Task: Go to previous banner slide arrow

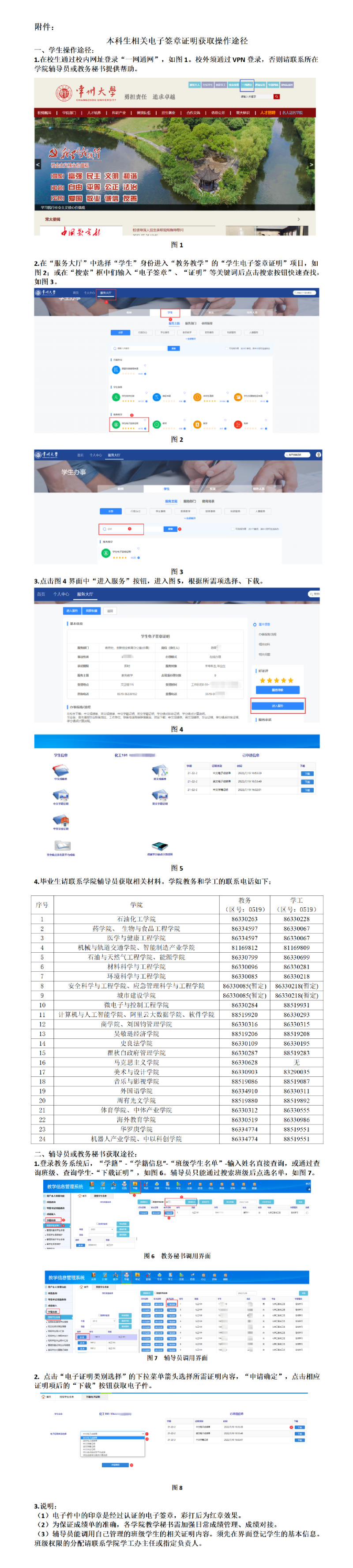Action: coord(38,164)
